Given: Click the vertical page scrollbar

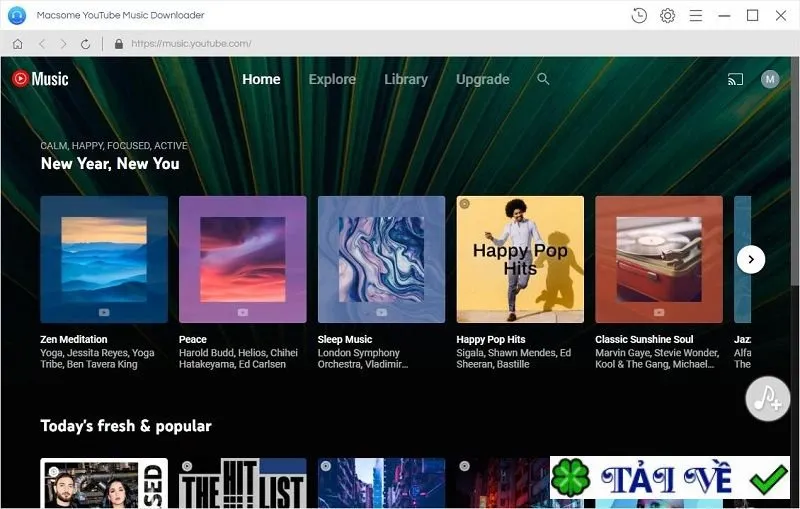Looking at the screenshot, I should [795, 173].
